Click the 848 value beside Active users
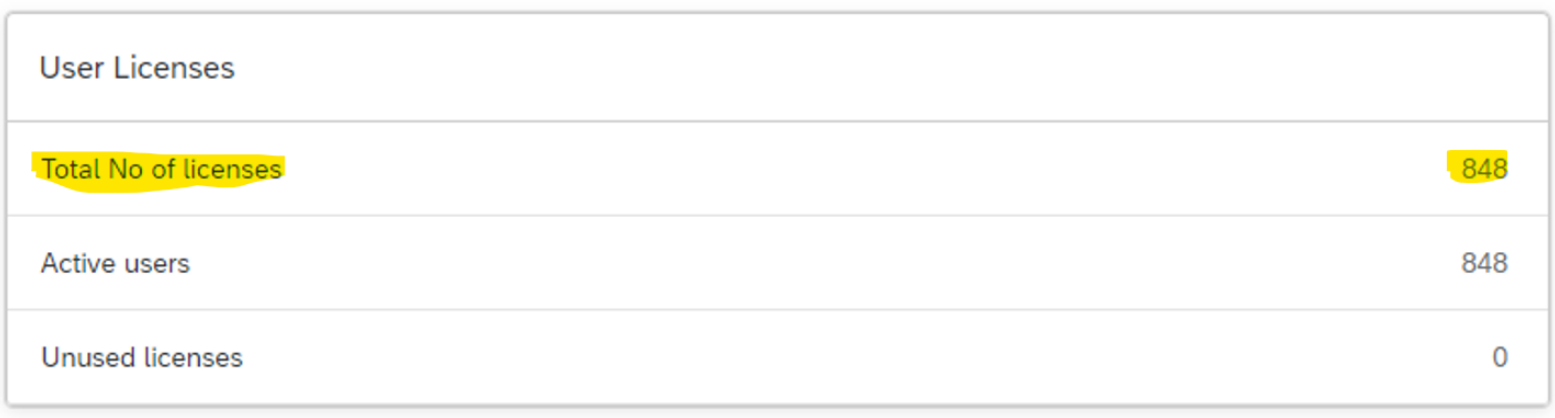Screen dimensions: 1555x418 pos(1484,264)
